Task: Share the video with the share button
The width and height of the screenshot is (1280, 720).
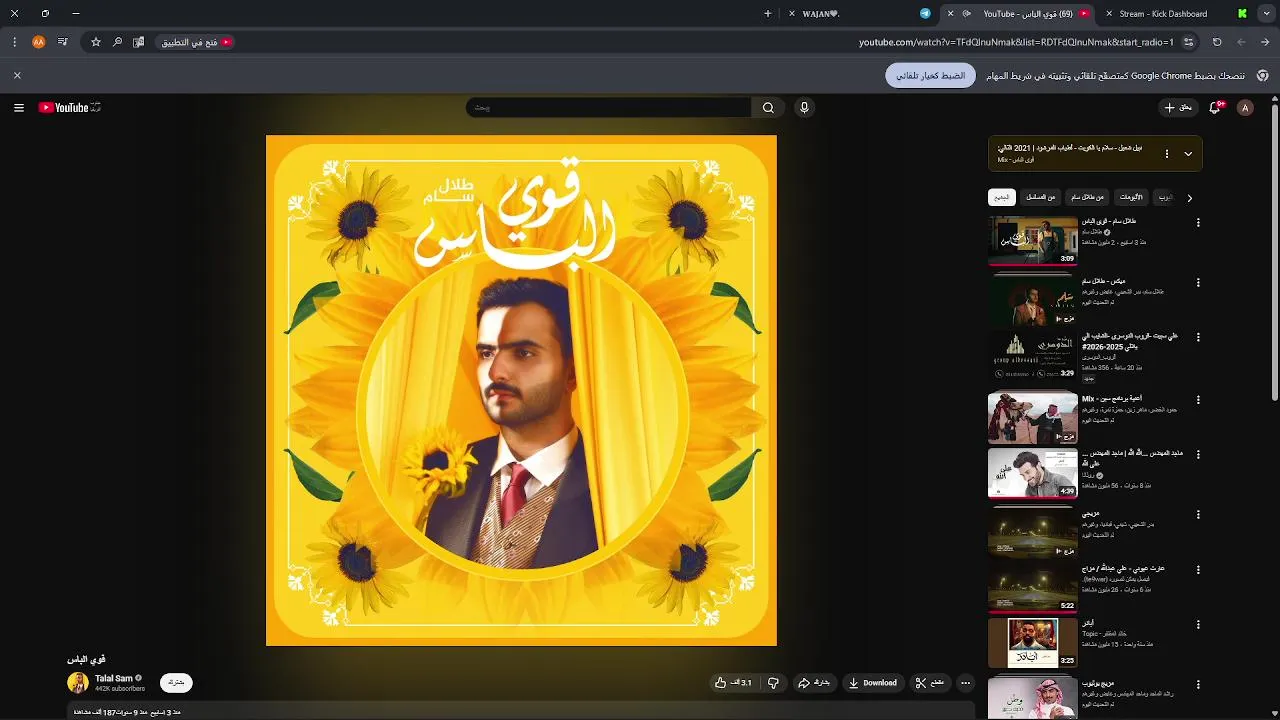Action: click(814, 683)
